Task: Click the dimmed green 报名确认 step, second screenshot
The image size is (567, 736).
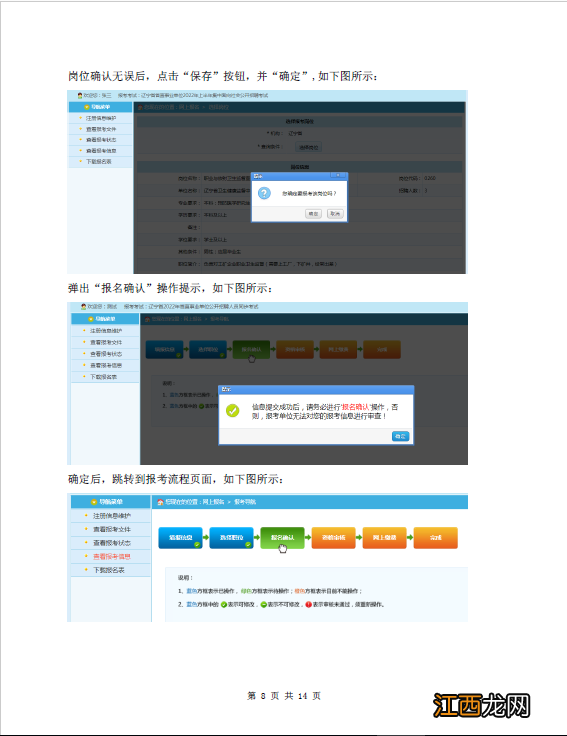Action: (x=251, y=350)
